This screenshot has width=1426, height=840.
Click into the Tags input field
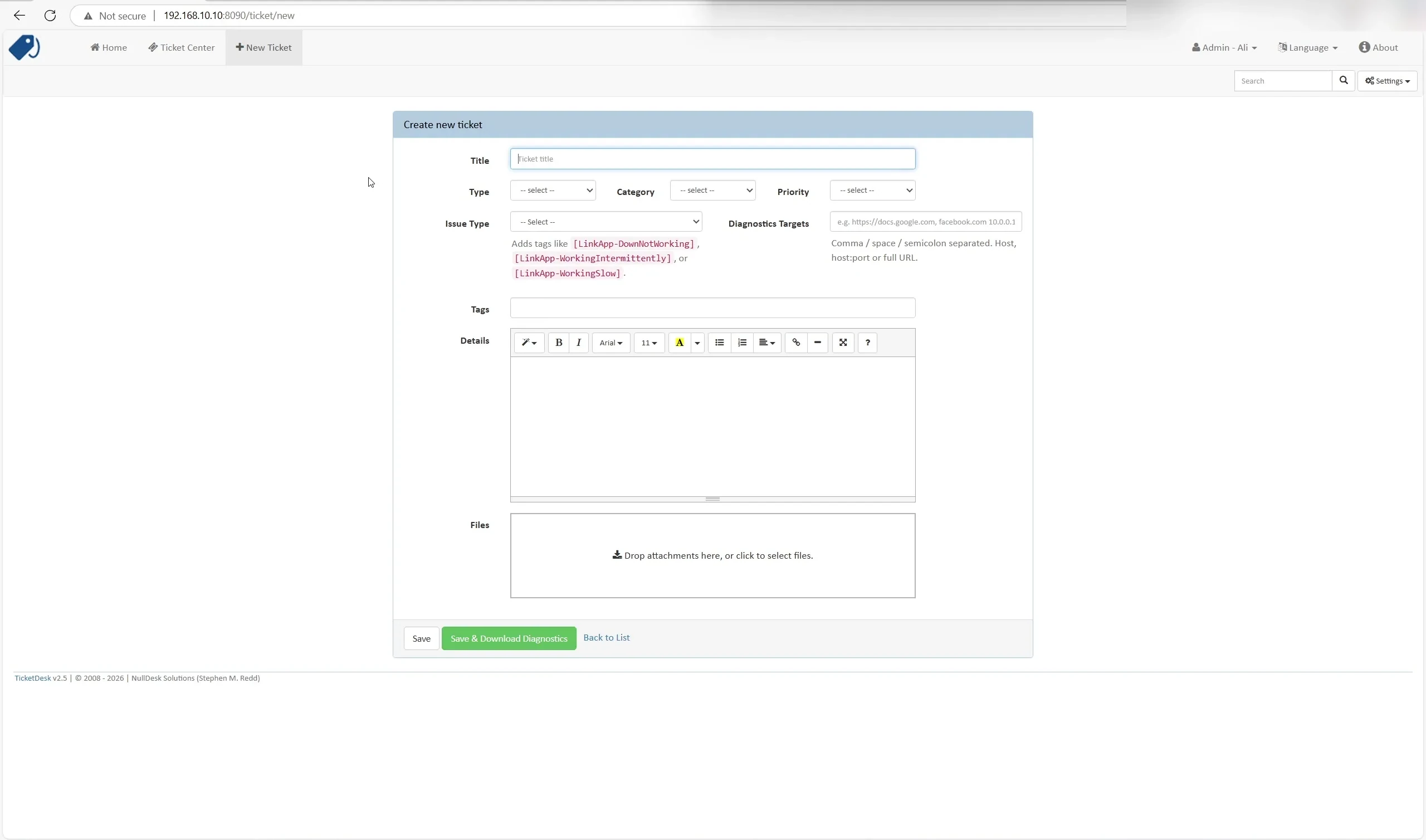click(712, 308)
